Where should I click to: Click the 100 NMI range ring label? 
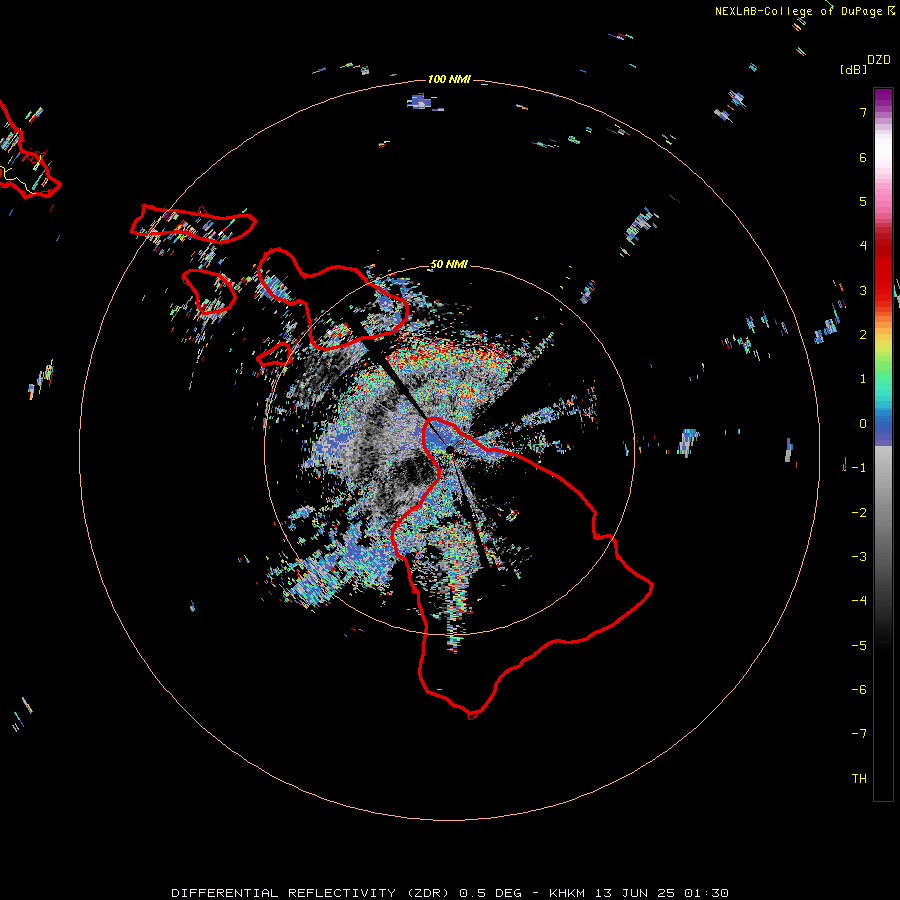click(449, 79)
